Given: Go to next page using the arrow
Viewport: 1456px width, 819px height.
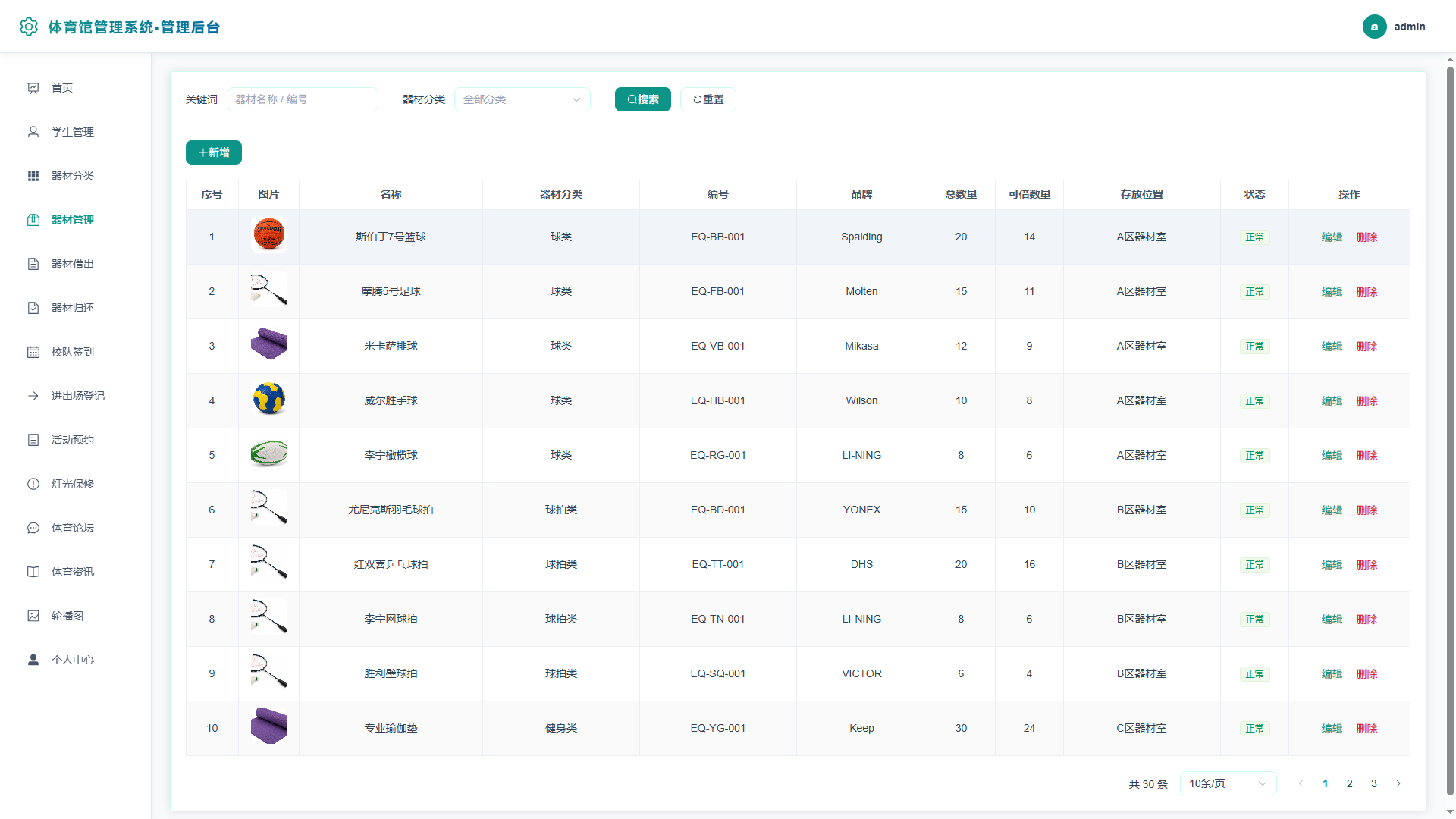Looking at the screenshot, I should tap(1398, 783).
